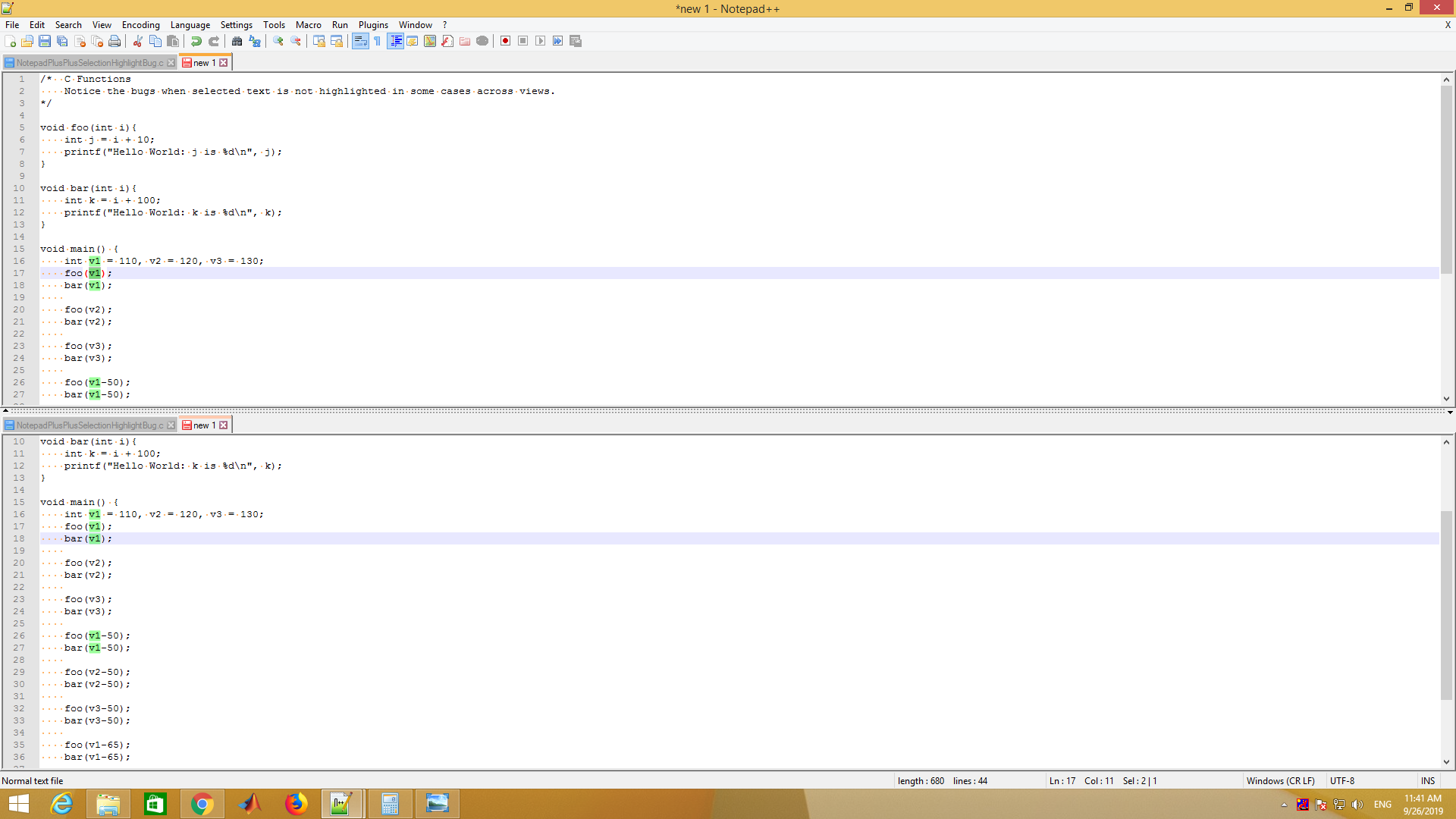The image size is (1456, 819).
Task: Click the Show All Characters pilcrow icon
Action: click(x=378, y=41)
